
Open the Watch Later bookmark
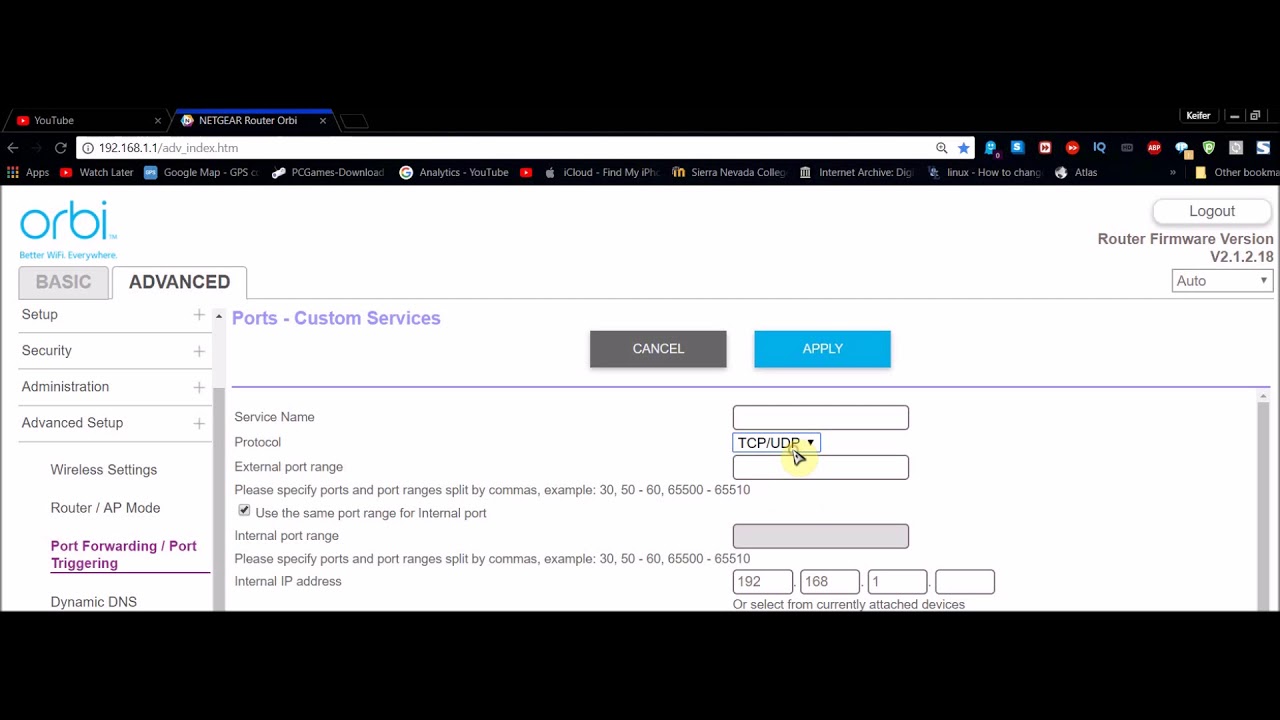pyautogui.click(x=97, y=172)
